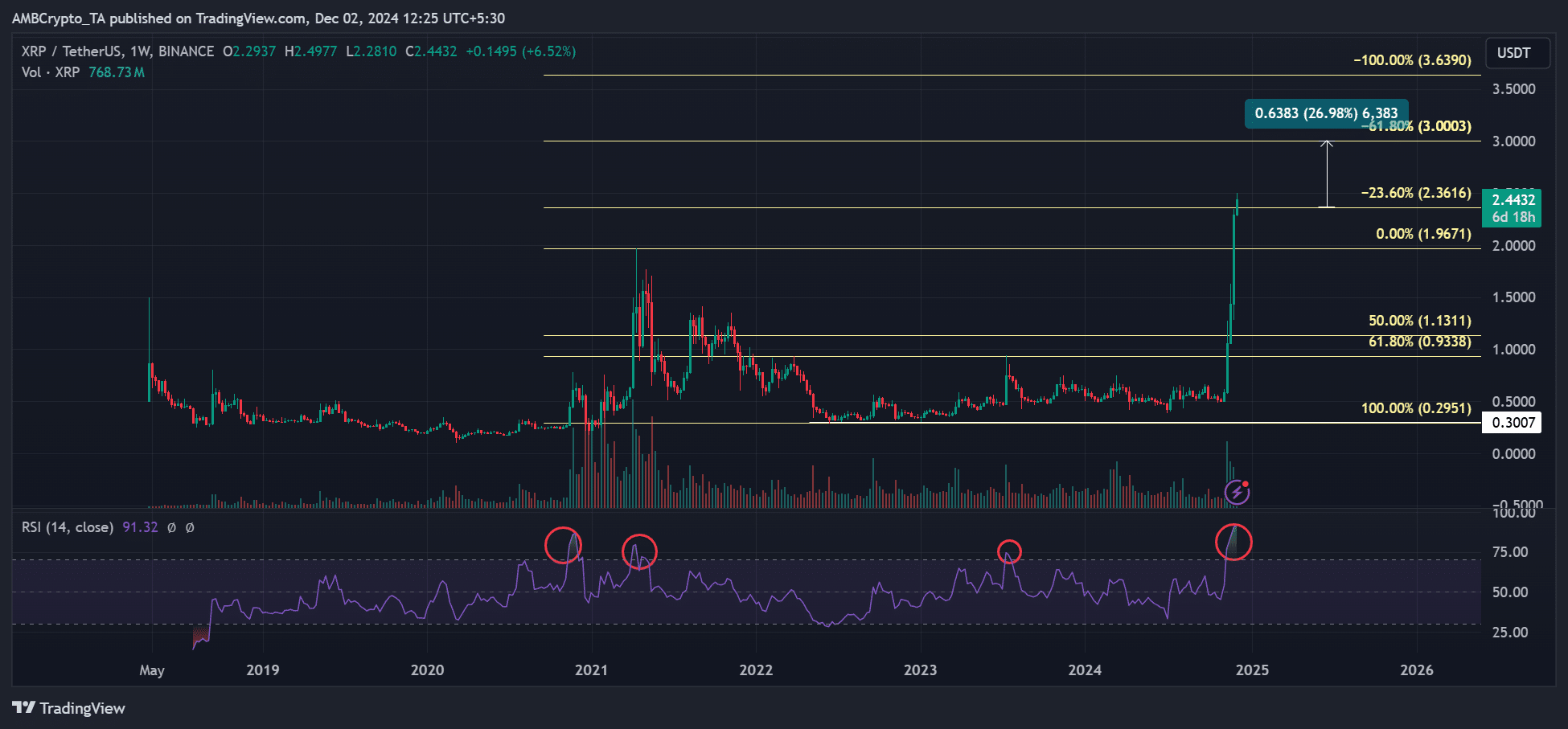This screenshot has height=729, width=1568.
Task: Select the -61.80% (3.0003) Fibonacci label
Action: 1417,126
